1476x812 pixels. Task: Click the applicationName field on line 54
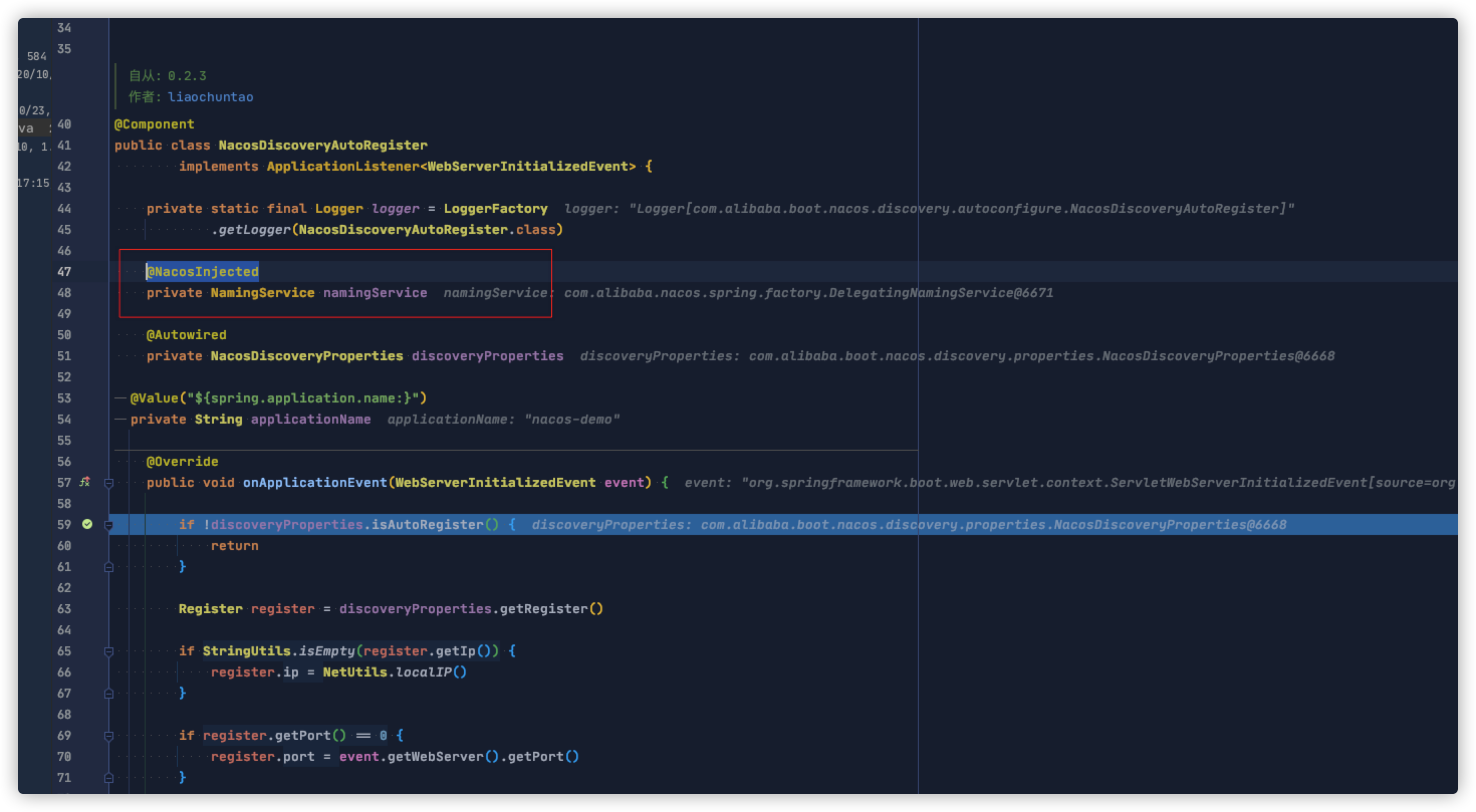click(x=311, y=419)
